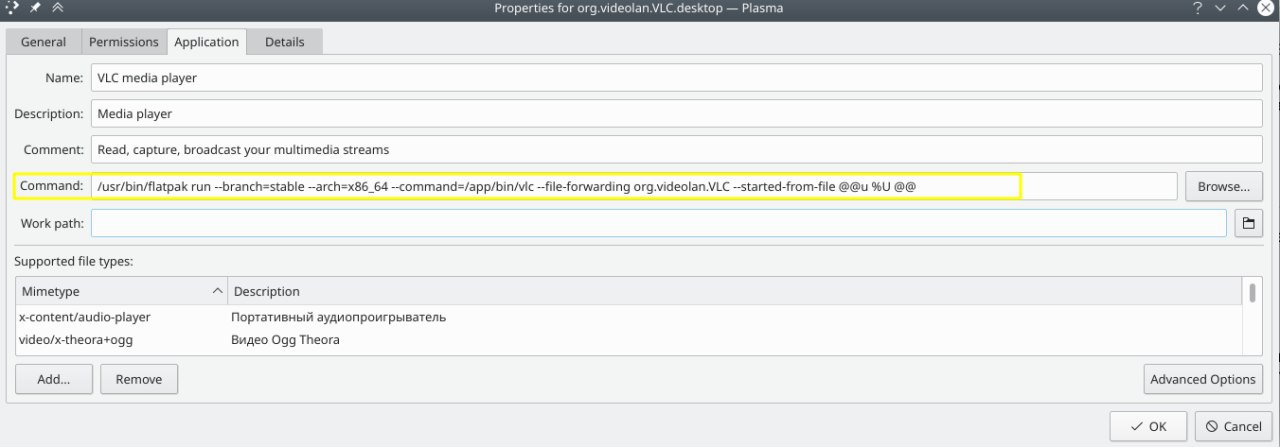Select the Портативный аудиопроигрыватель description cell
Screen dimensions: 1280x447
[x=338, y=317]
